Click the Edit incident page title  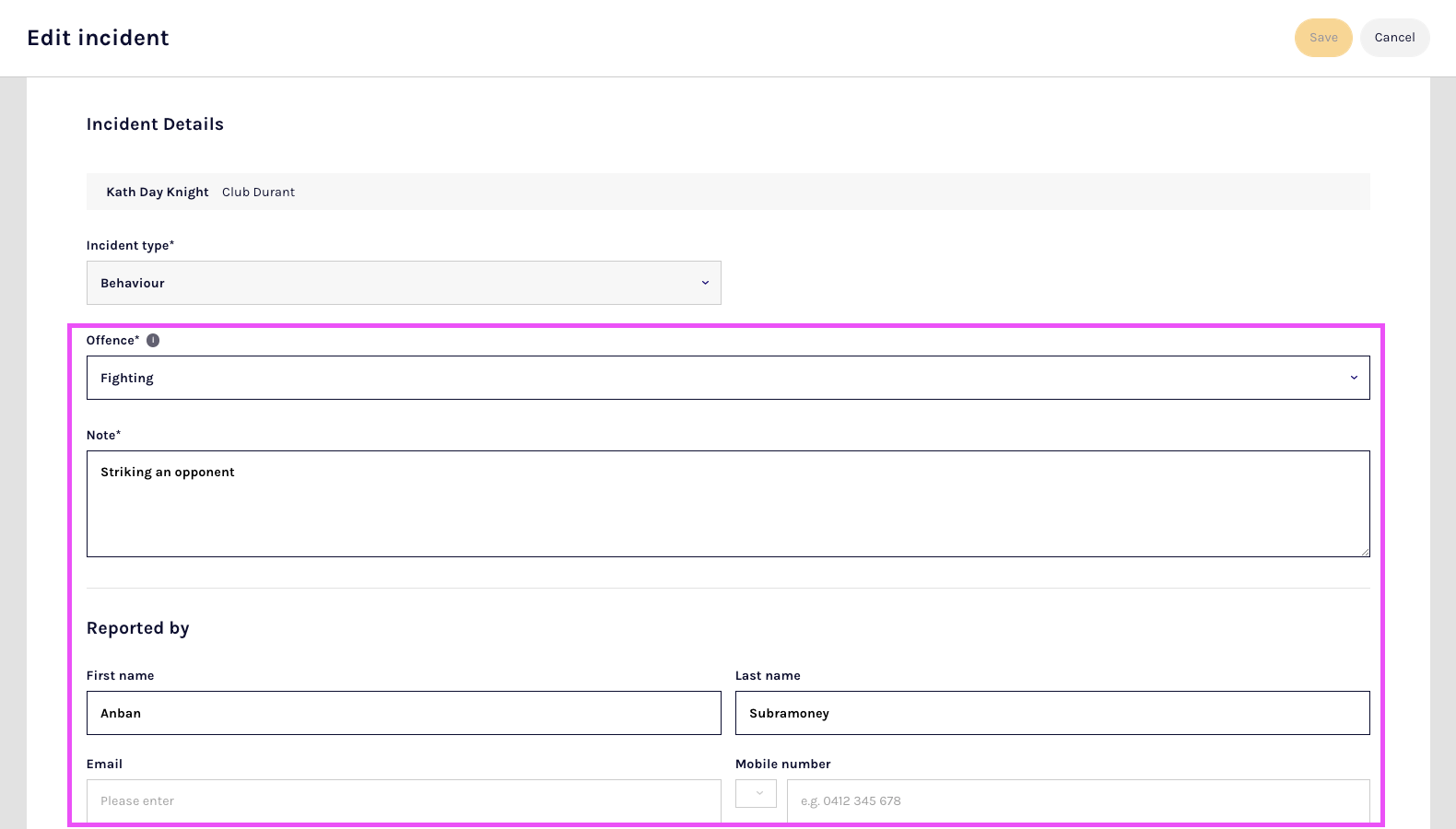[99, 38]
